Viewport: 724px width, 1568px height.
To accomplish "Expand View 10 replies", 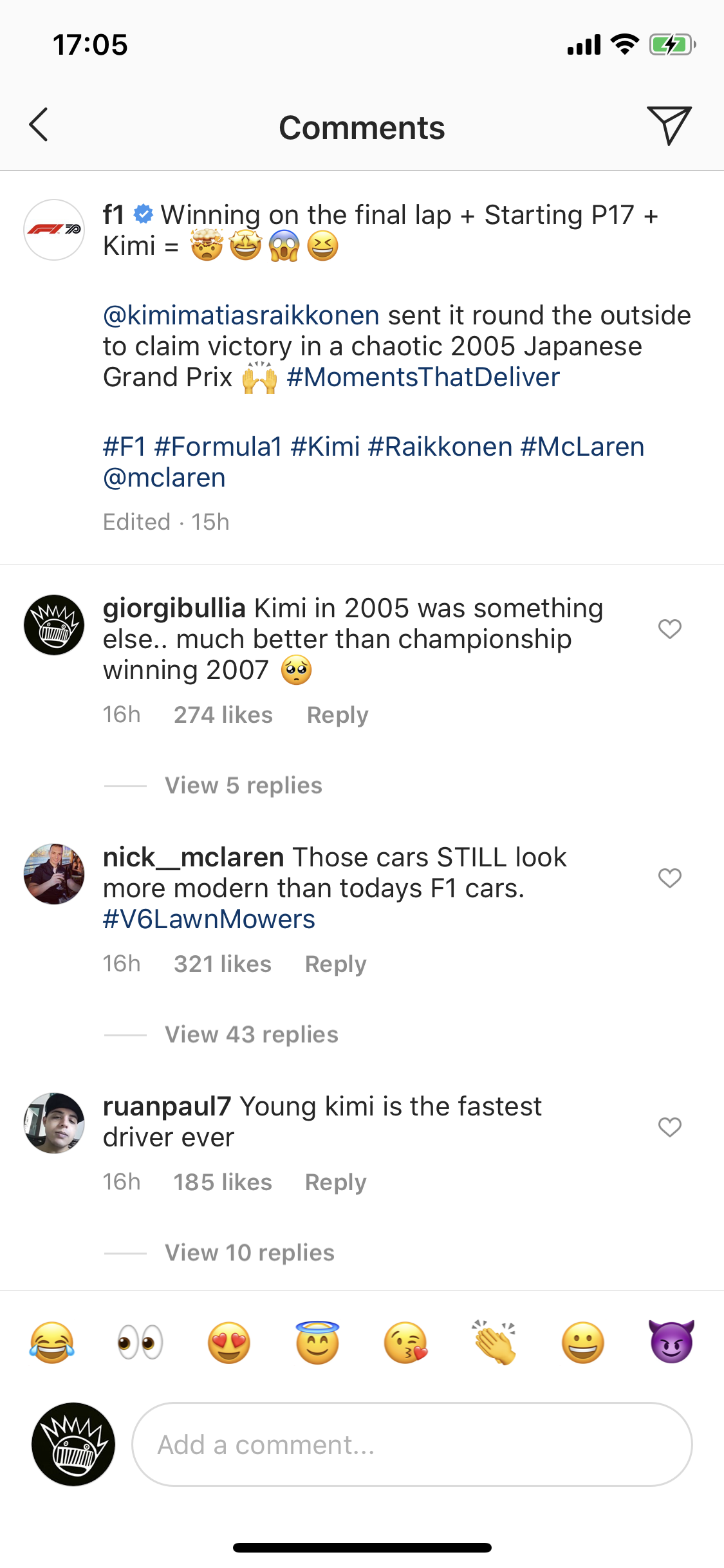I will (250, 1253).
